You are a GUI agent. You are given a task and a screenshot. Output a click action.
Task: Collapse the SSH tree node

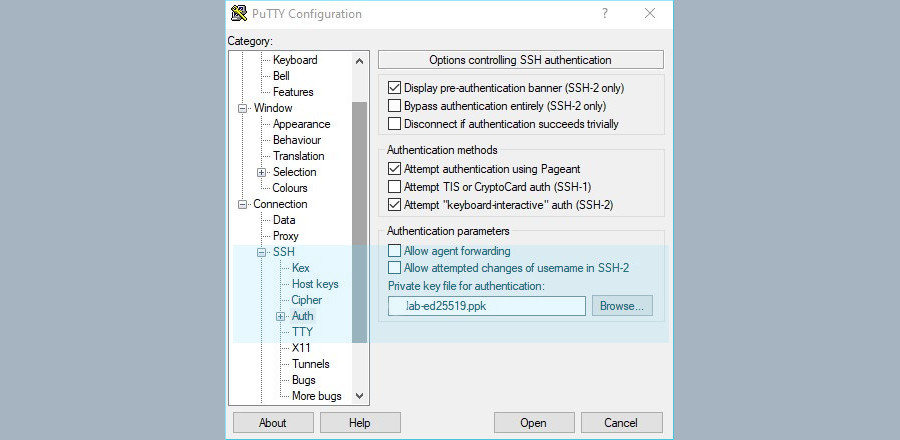[262, 252]
